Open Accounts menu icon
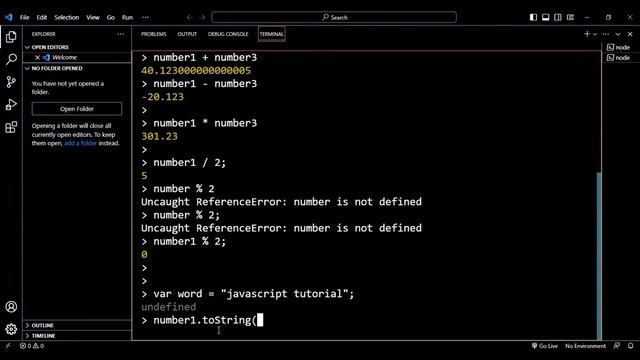 click(x=11, y=307)
